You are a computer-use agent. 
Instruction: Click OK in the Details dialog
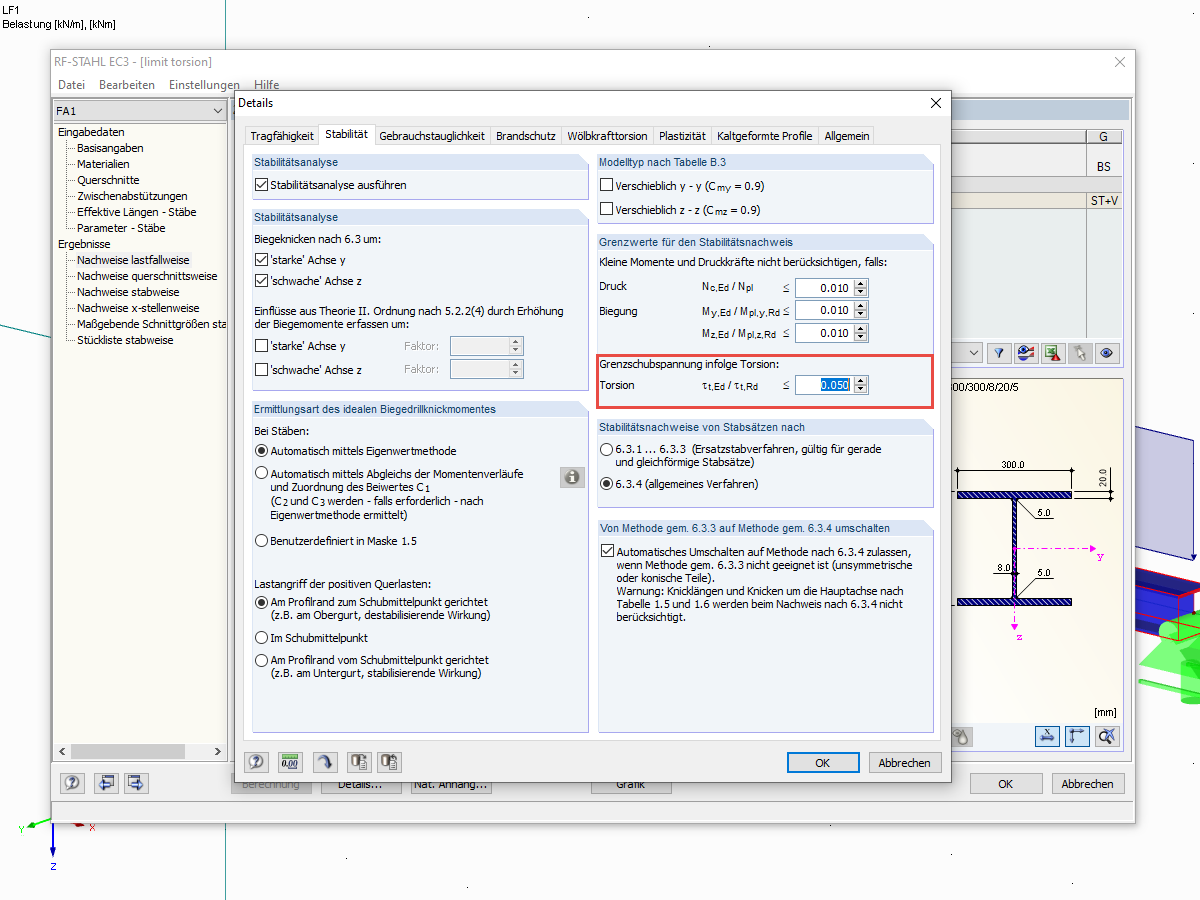[822, 762]
